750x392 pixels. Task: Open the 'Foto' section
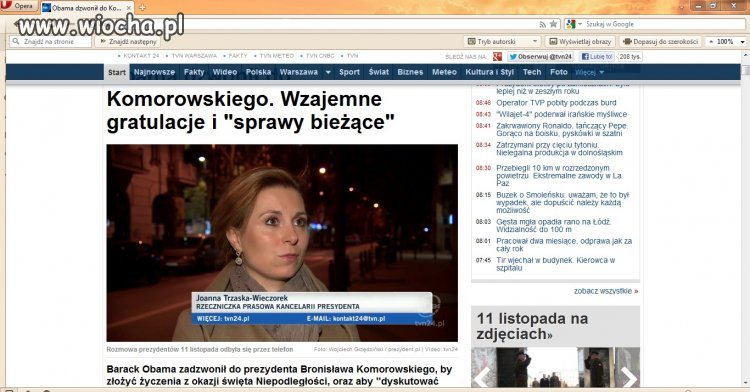[x=558, y=72]
